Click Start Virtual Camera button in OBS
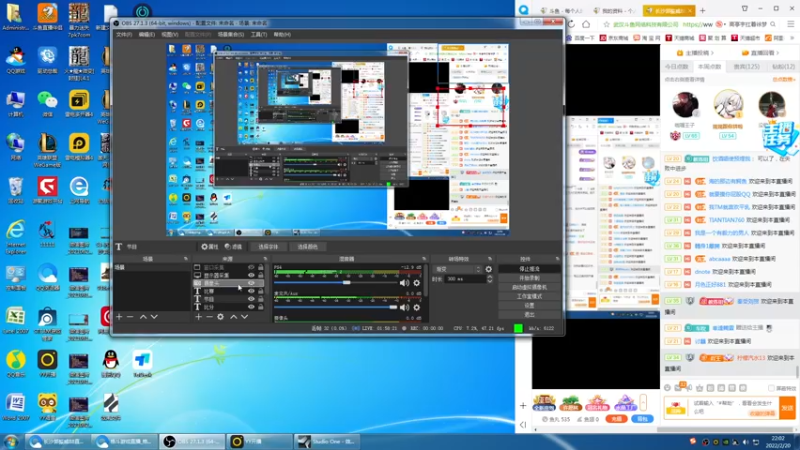The height and width of the screenshot is (450, 800). click(x=529, y=287)
